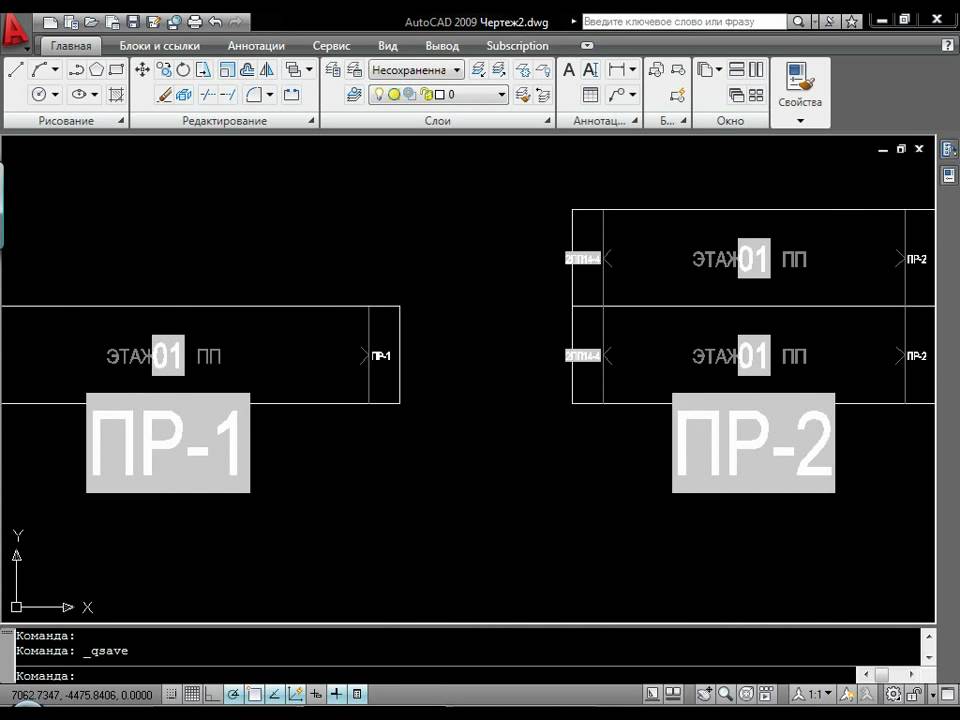Click in the search keyword field
This screenshot has width=960, height=720.
[684, 21]
